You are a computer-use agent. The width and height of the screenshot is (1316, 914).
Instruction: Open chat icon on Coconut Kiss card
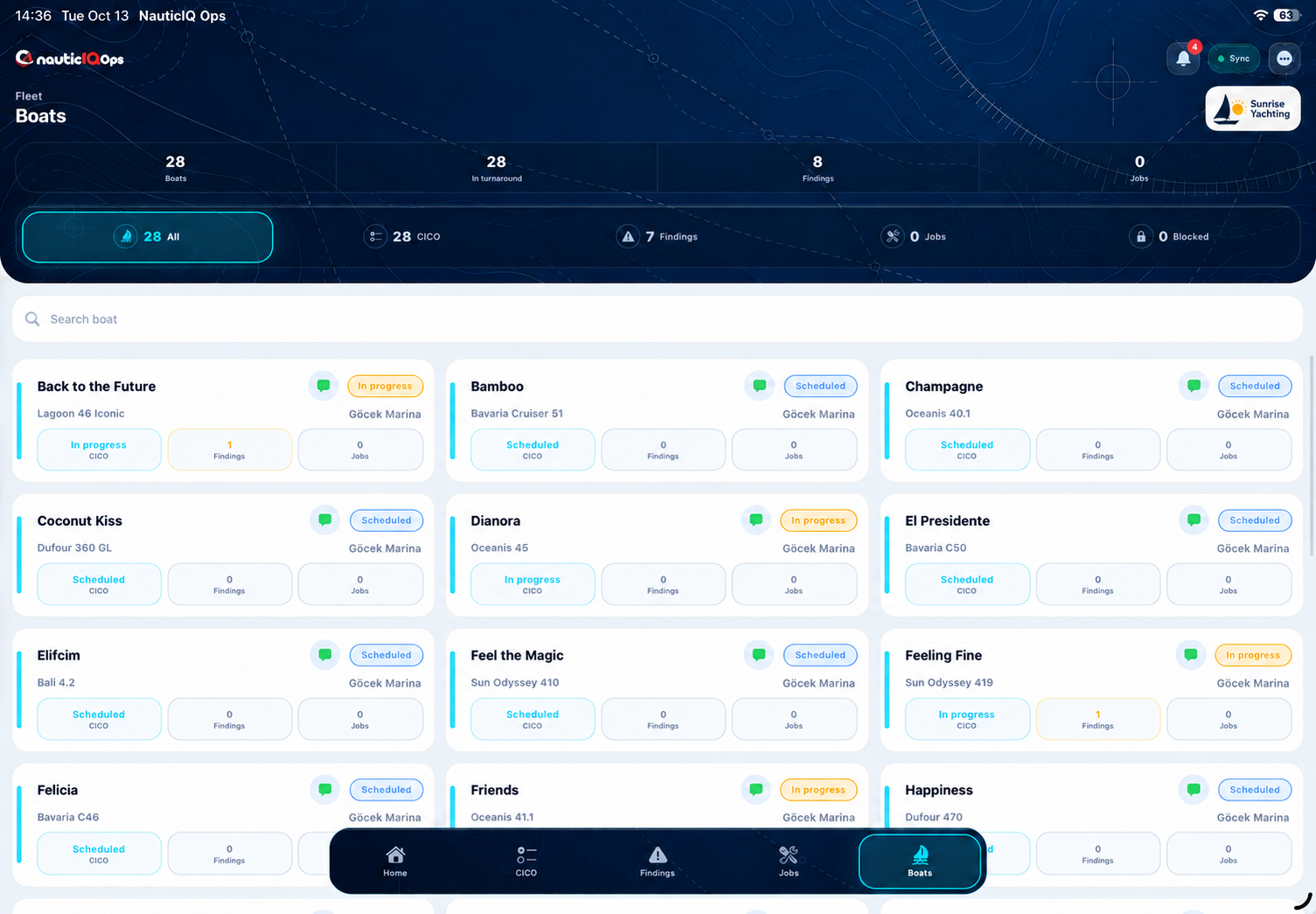point(324,520)
